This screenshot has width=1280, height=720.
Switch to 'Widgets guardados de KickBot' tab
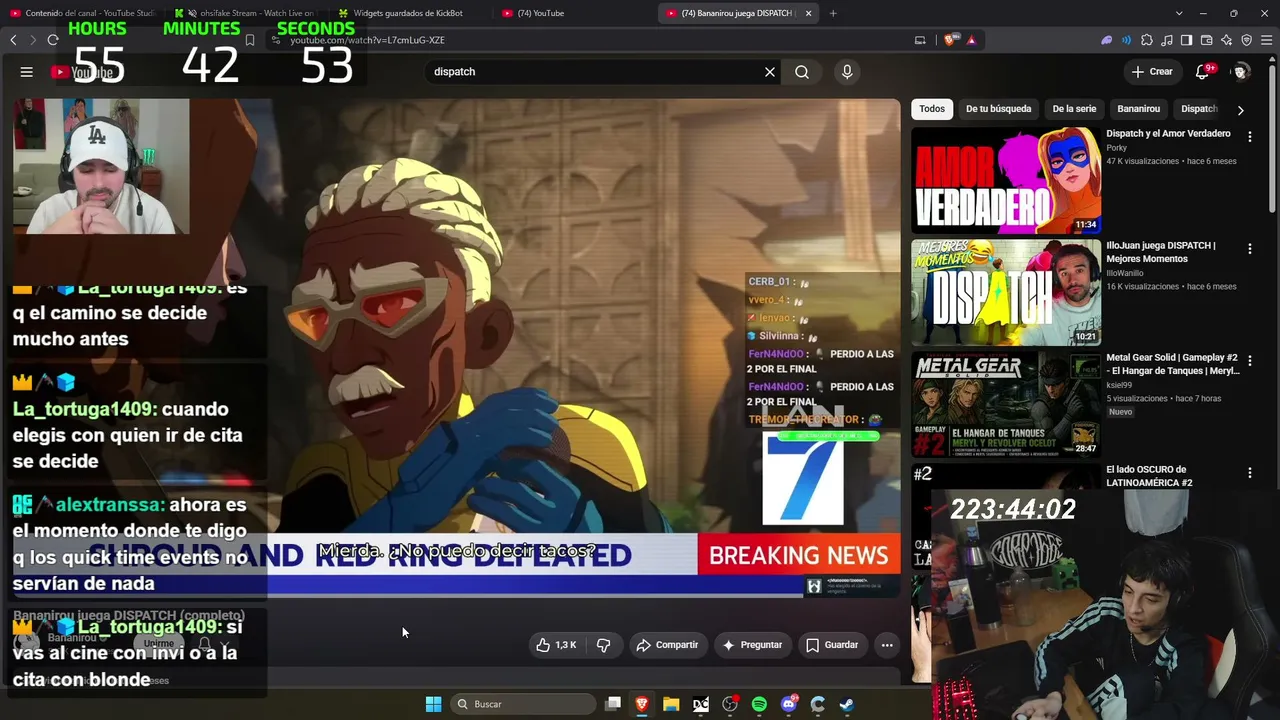pos(408,13)
